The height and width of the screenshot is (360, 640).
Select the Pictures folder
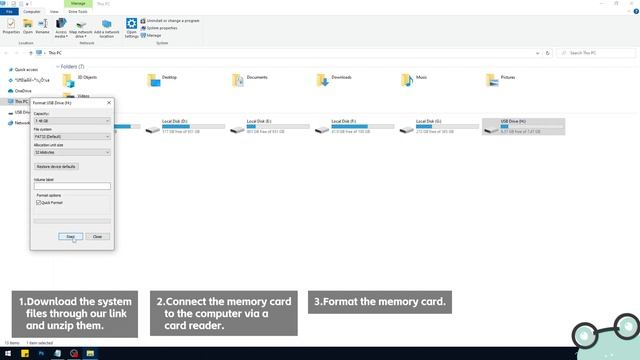pyautogui.click(x=501, y=80)
